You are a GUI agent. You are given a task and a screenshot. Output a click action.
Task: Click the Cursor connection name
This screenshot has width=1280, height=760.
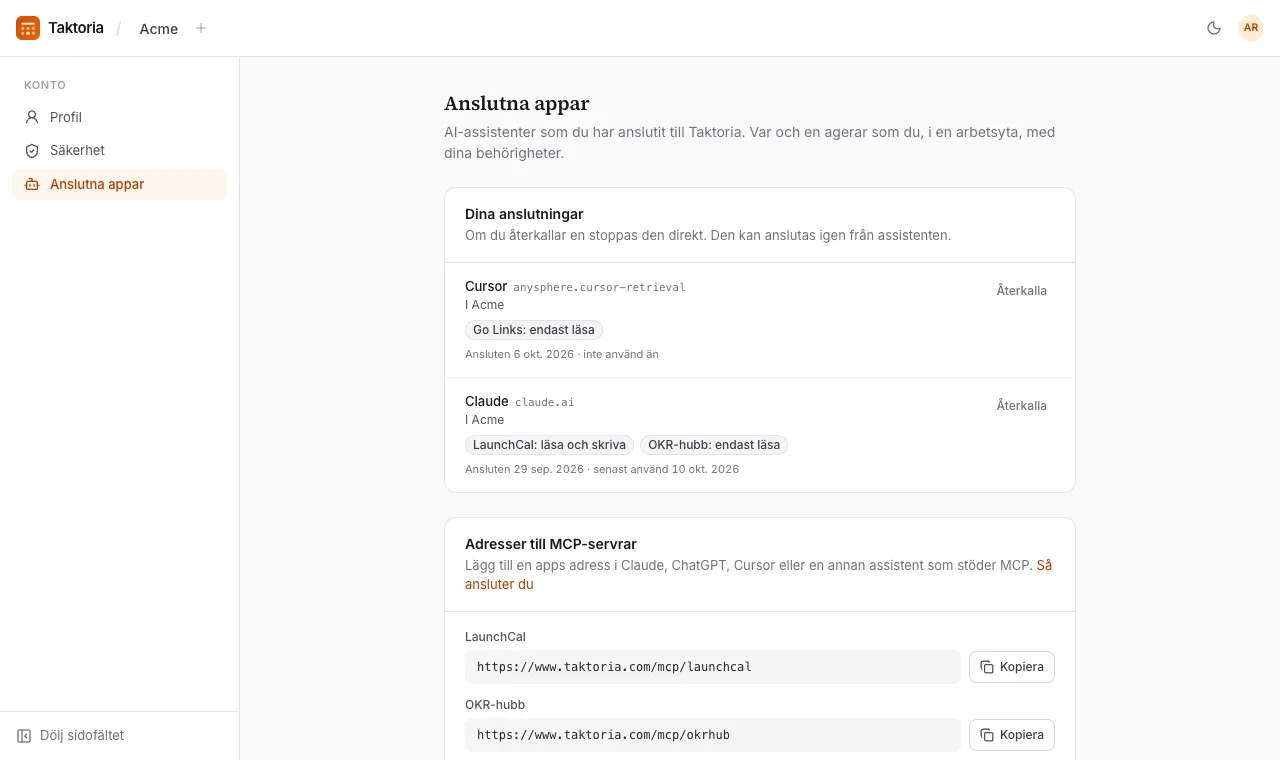click(x=486, y=286)
